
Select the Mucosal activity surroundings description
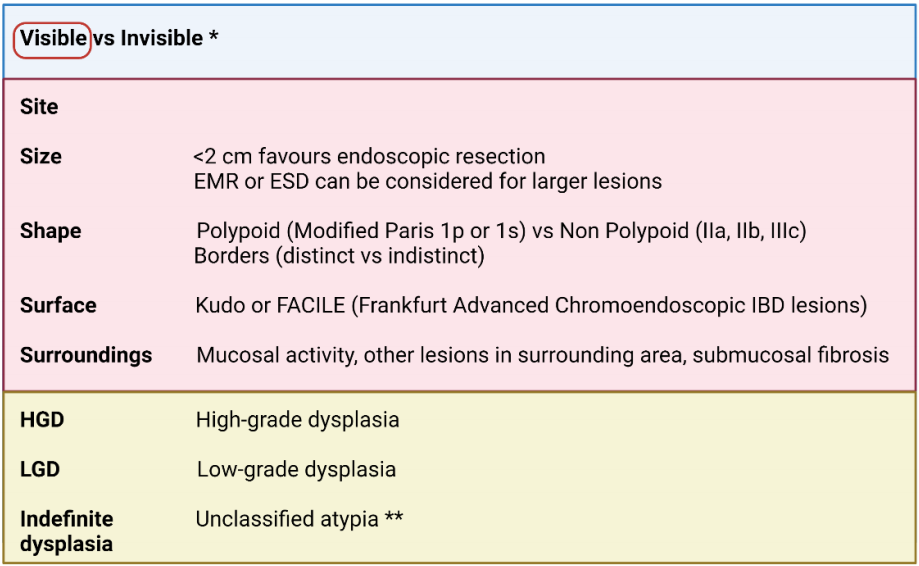coord(543,355)
